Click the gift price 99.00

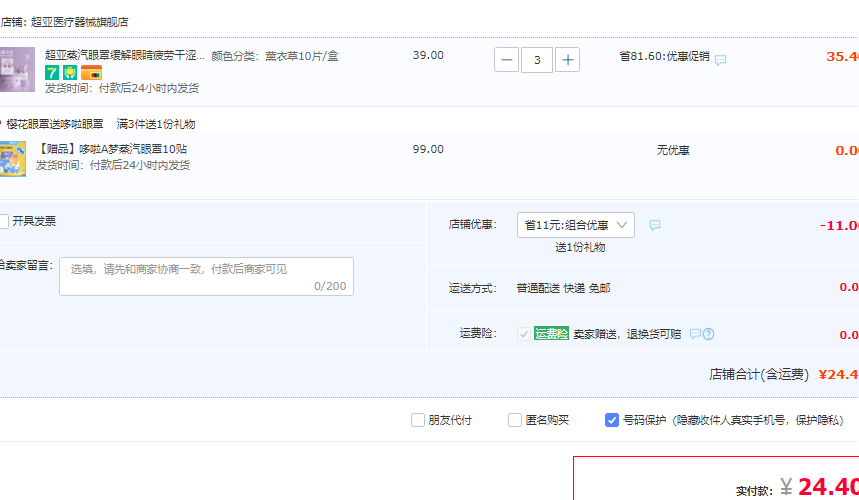coord(428,150)
